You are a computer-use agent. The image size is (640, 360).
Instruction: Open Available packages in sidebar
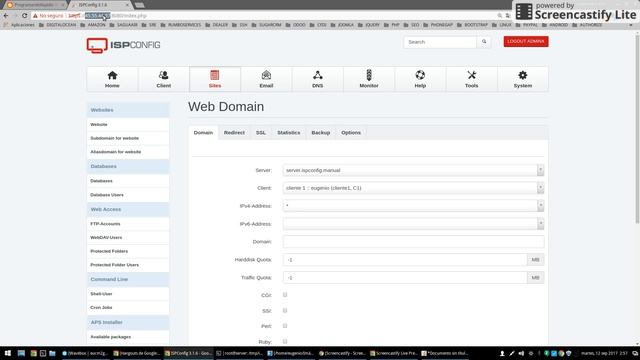click(x=128, y=337)
